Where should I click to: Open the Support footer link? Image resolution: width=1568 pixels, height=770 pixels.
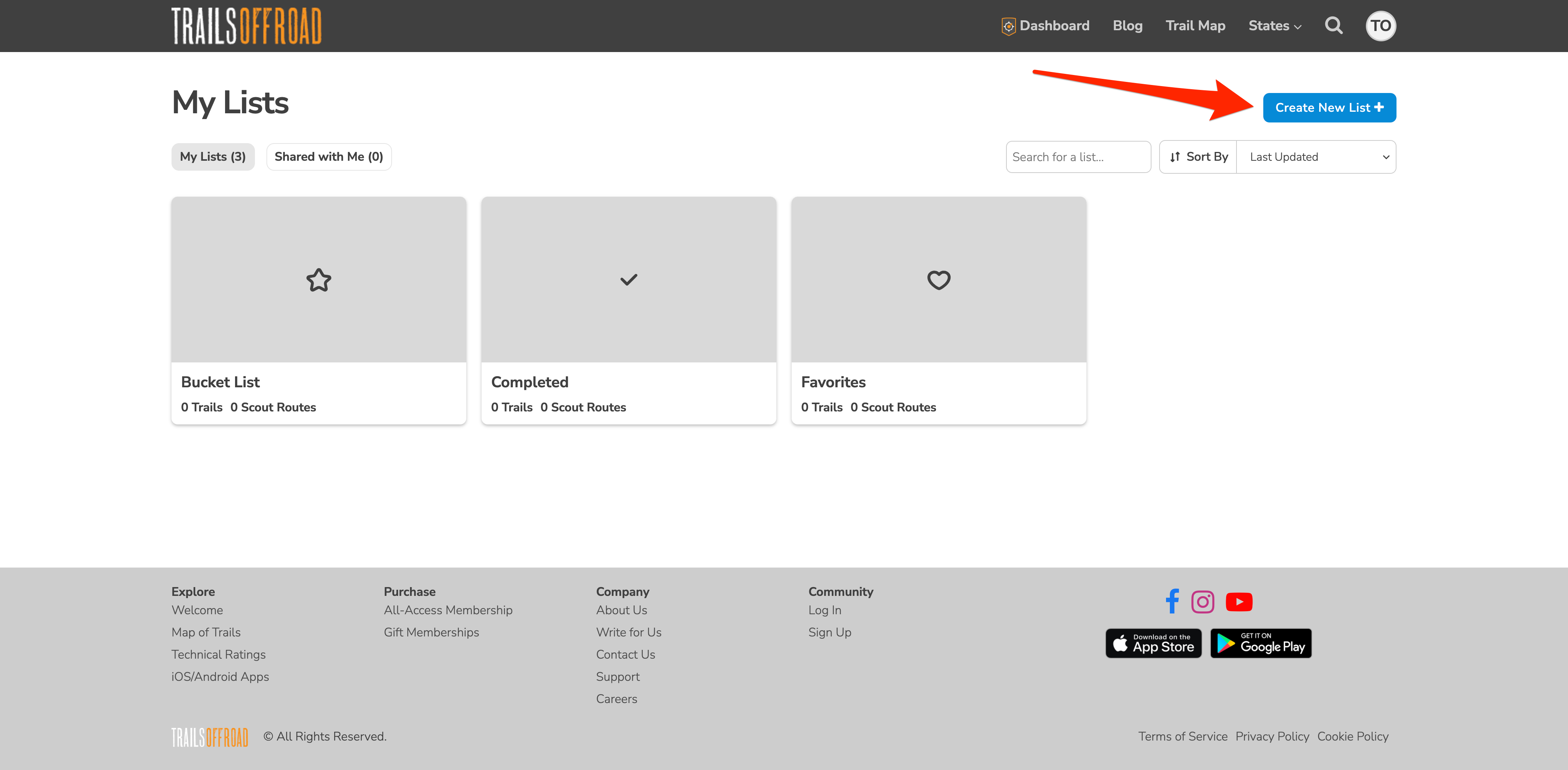click(618, 677)
